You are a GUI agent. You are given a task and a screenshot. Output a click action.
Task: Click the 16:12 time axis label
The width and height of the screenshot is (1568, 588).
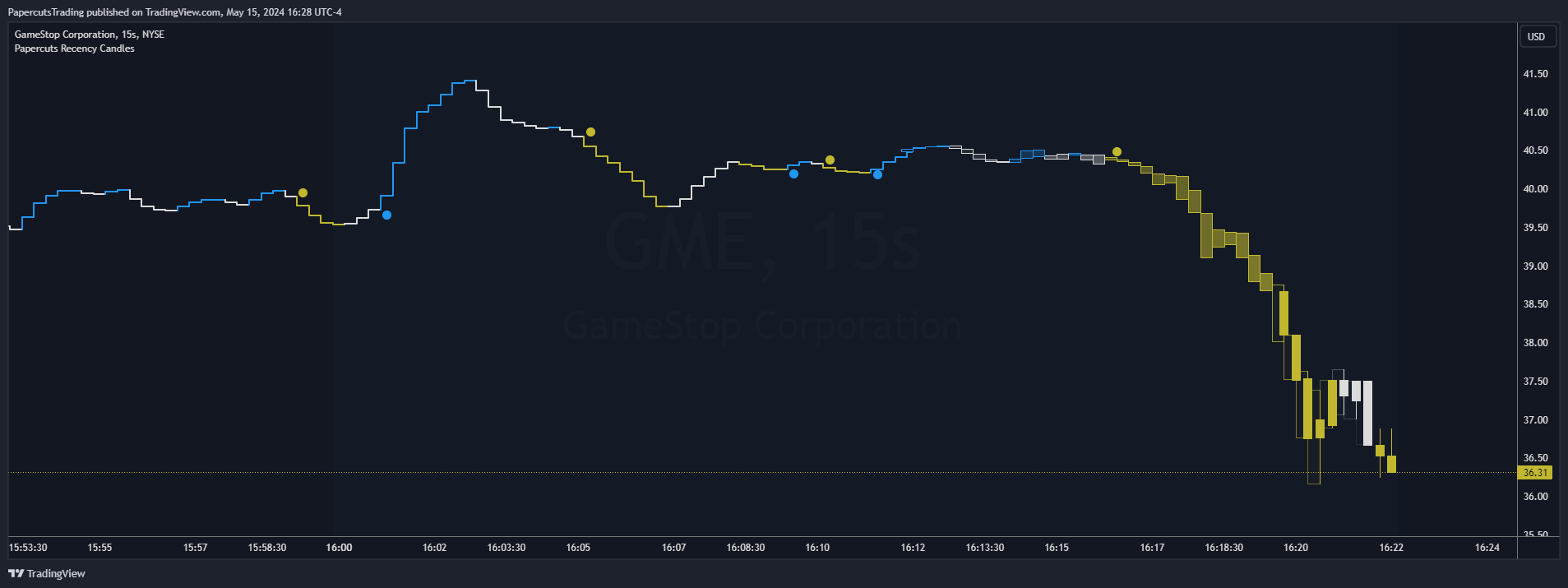pyautogui.click(x=913, y=548)
